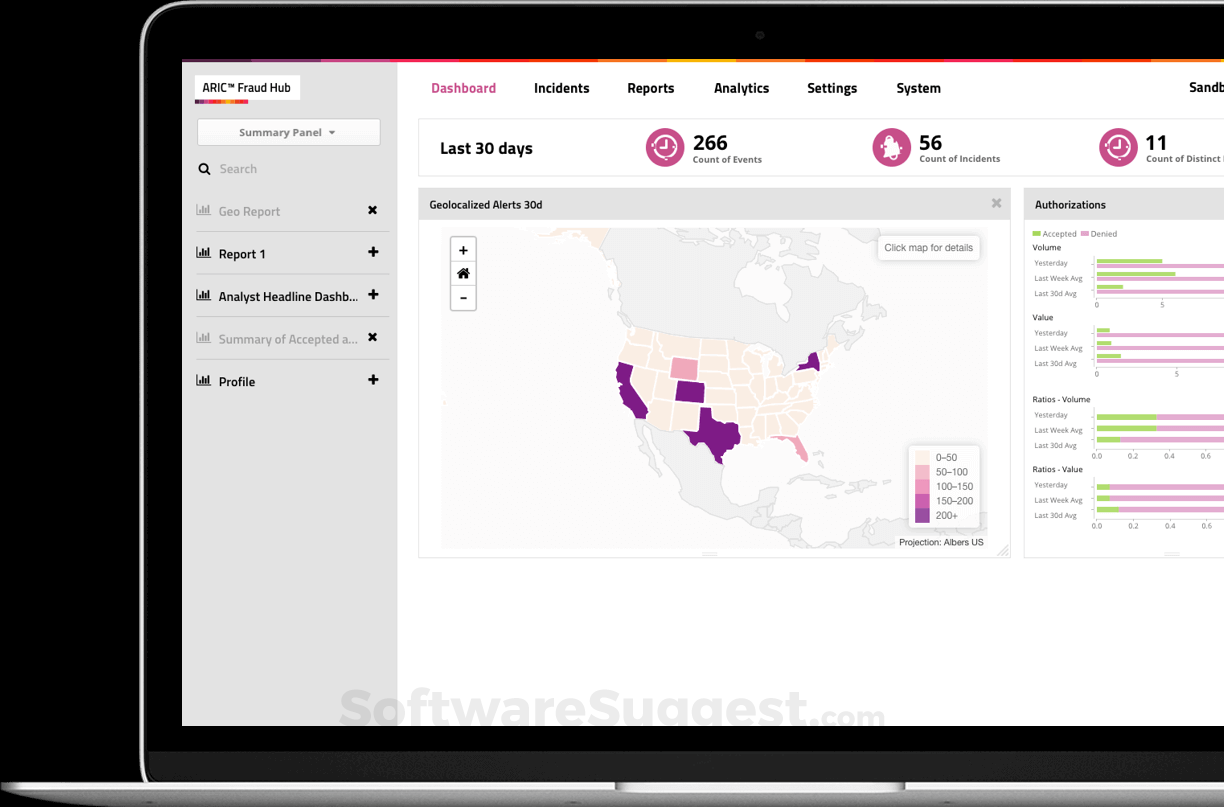Image resolution: width=1224 pixels, height=807 pixels.
Task: Select the alarm bell icon beside Count of Incidents
Action: pos(891,146)
